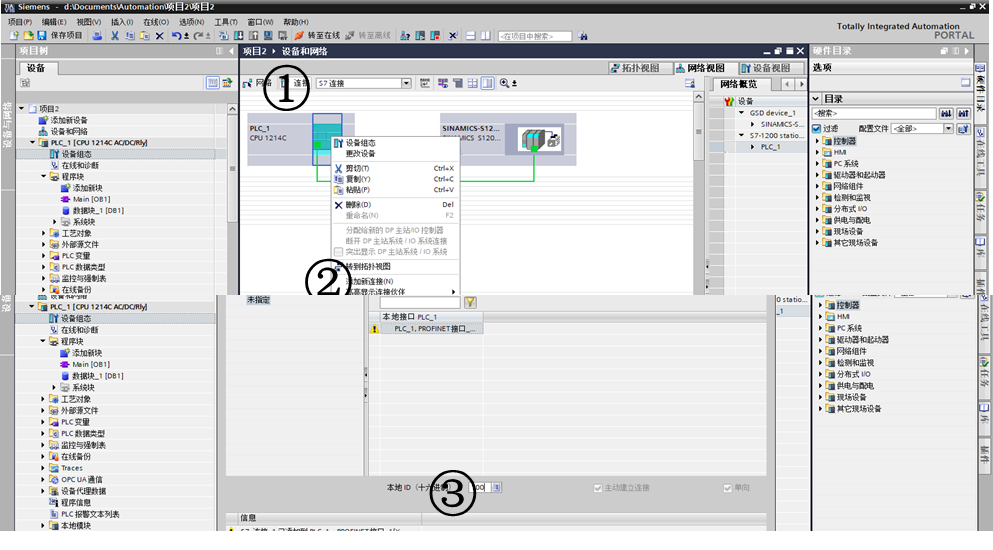The height and width of the screenshot is (550, 993).
Task: Open the 在线(O) menu
Action: coord(156,22)
